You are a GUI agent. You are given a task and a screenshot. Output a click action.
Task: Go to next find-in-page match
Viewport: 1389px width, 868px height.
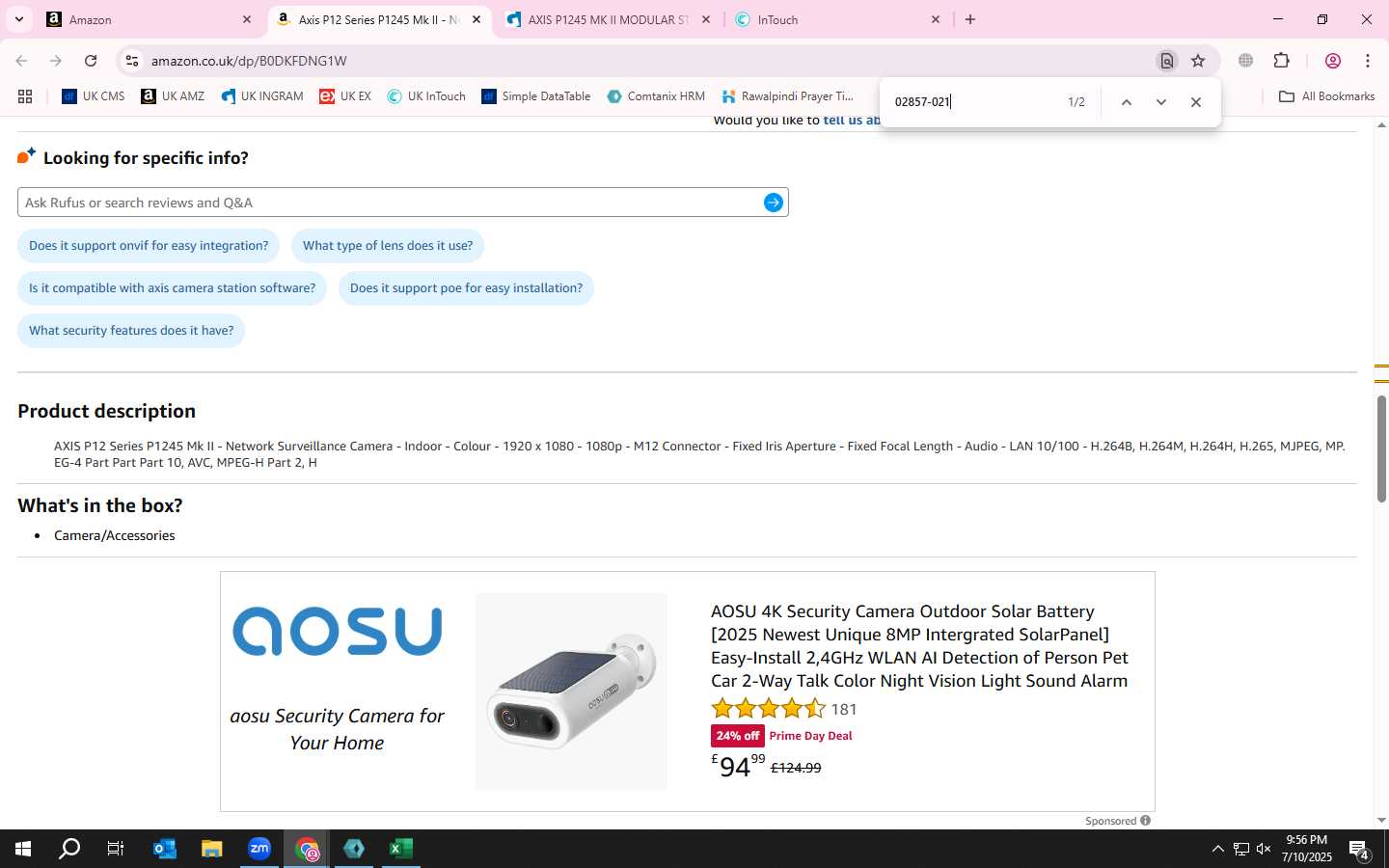point(1161,102)
